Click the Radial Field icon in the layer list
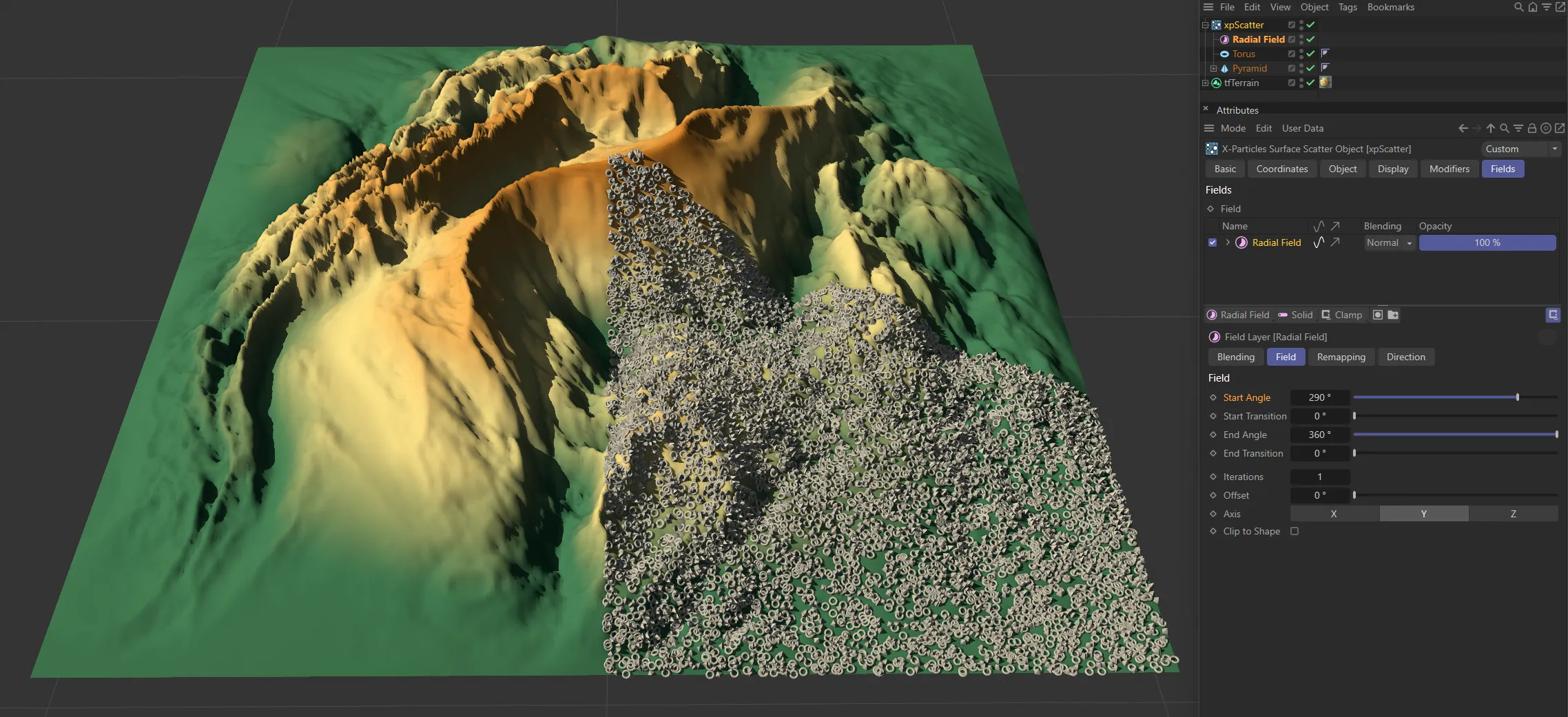 (1241, 242)
